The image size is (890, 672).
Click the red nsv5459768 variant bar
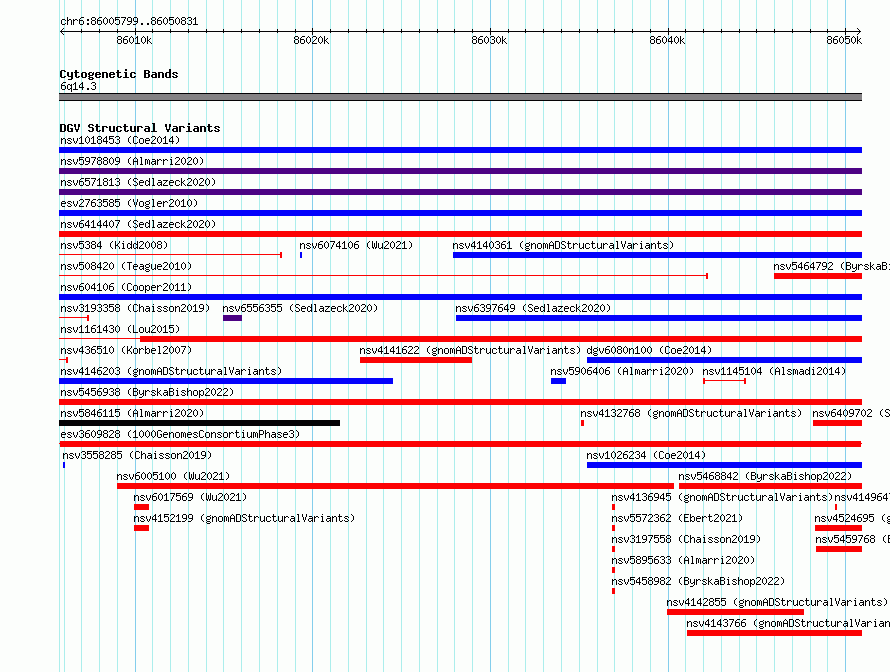(839, 549)
